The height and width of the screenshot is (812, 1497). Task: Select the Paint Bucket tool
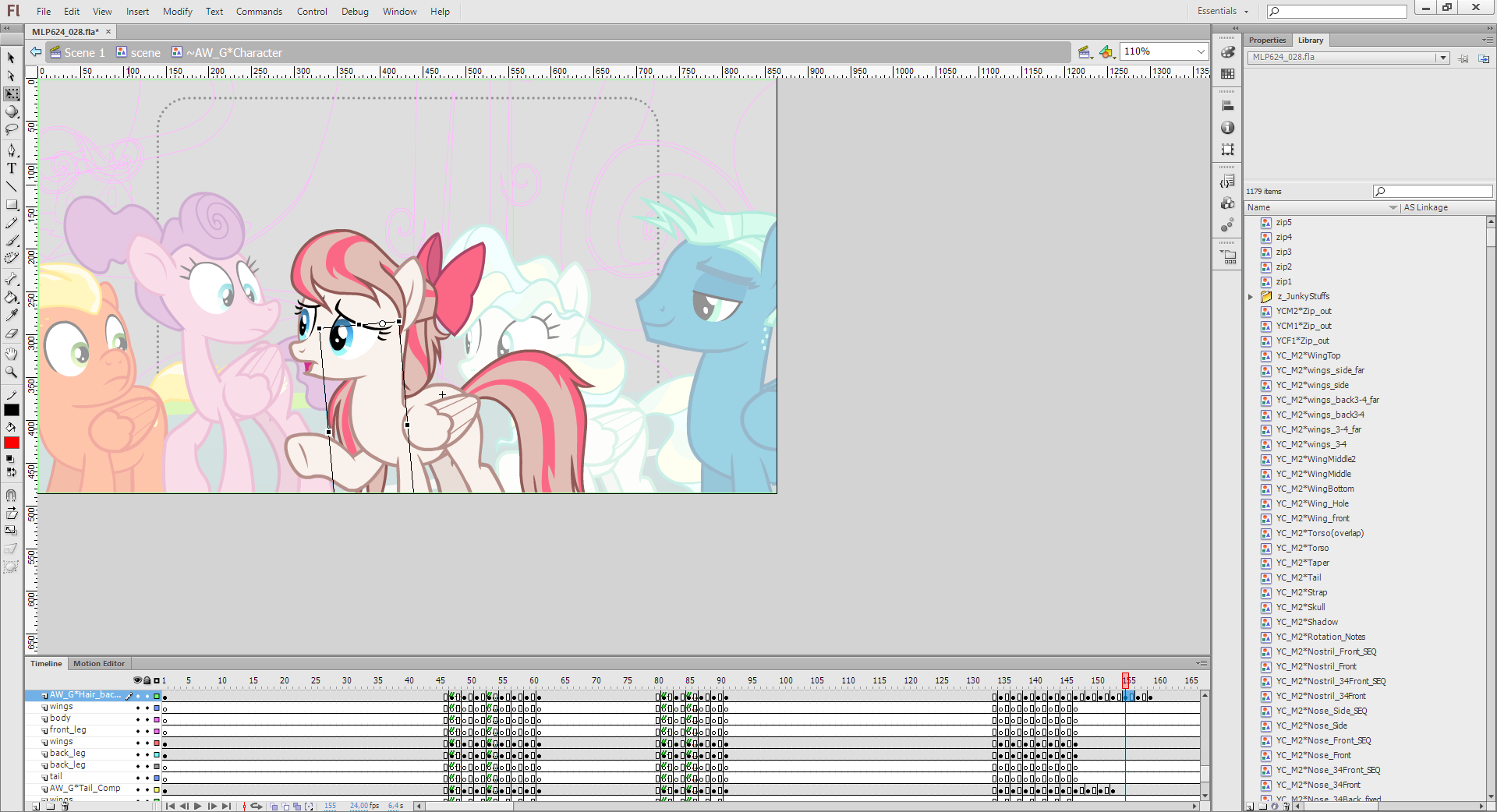[11, 297]
